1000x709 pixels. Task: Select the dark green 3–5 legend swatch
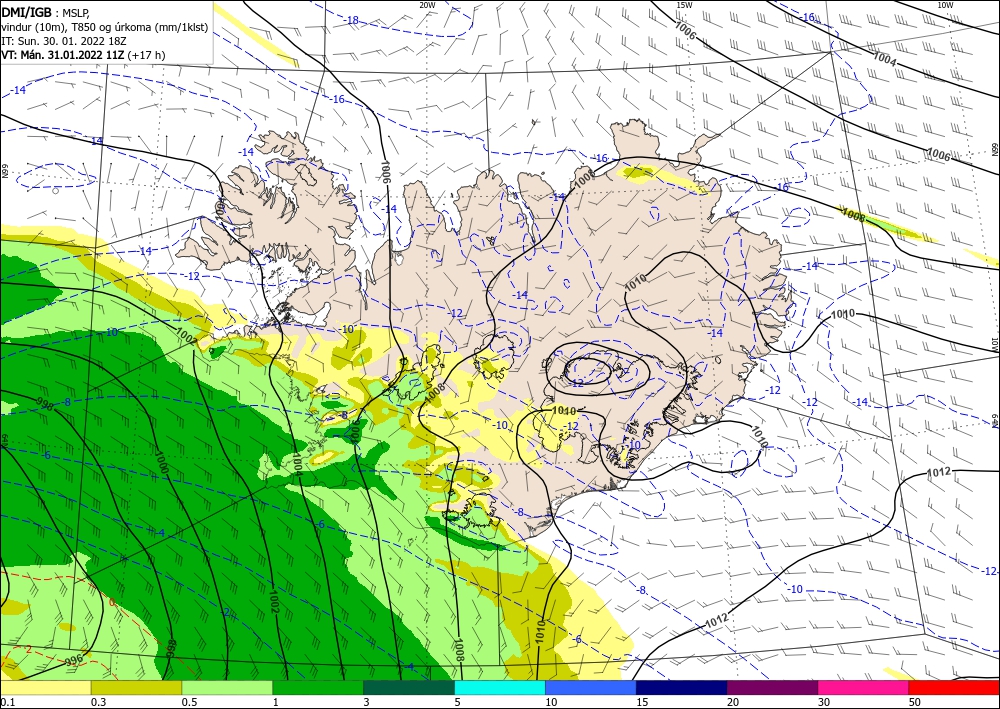409,687
